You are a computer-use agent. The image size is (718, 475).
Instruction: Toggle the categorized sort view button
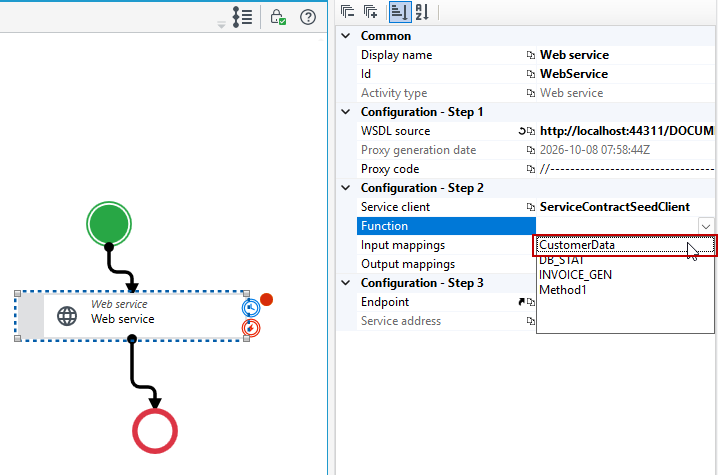[399, 12]
